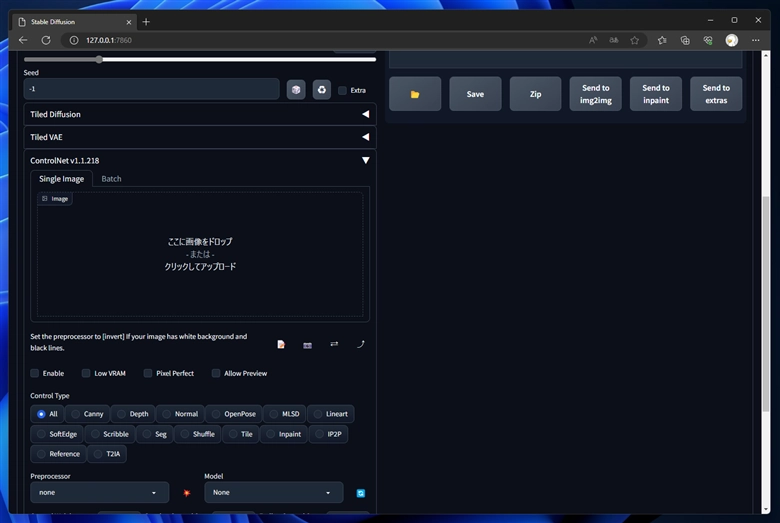
Task: View site information icon in address bar
Action: click(74, 40)
